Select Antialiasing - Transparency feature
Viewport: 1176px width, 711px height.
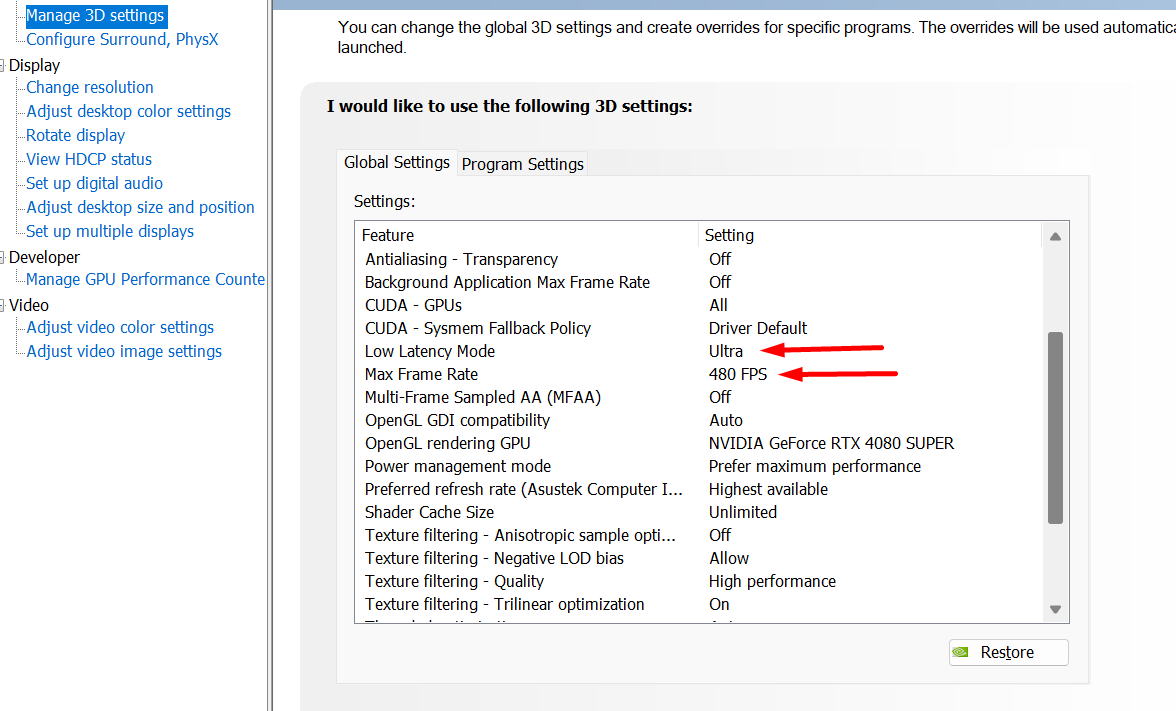(x=698, y=260)
